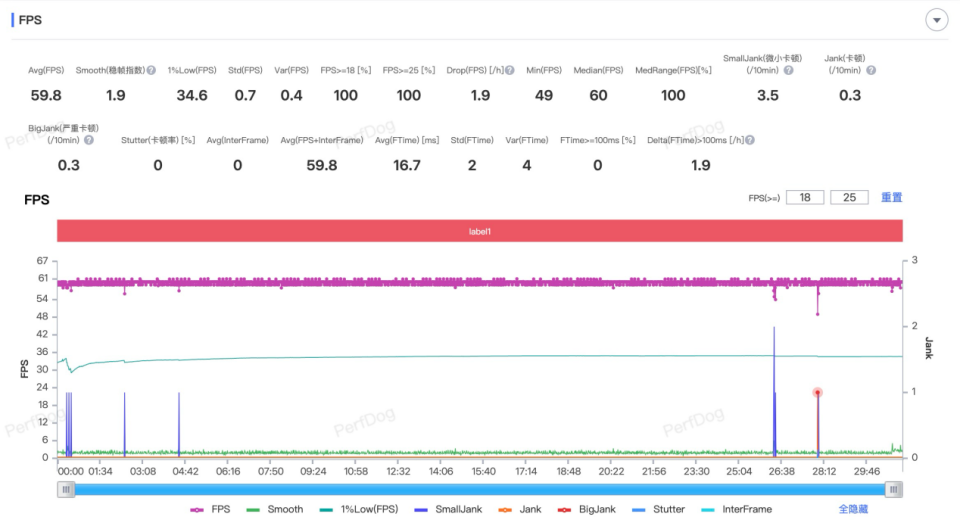Toggle 1%Low(FPS) series in the legend
Viewport: 960px width, 520px height.
coord(359,509)
